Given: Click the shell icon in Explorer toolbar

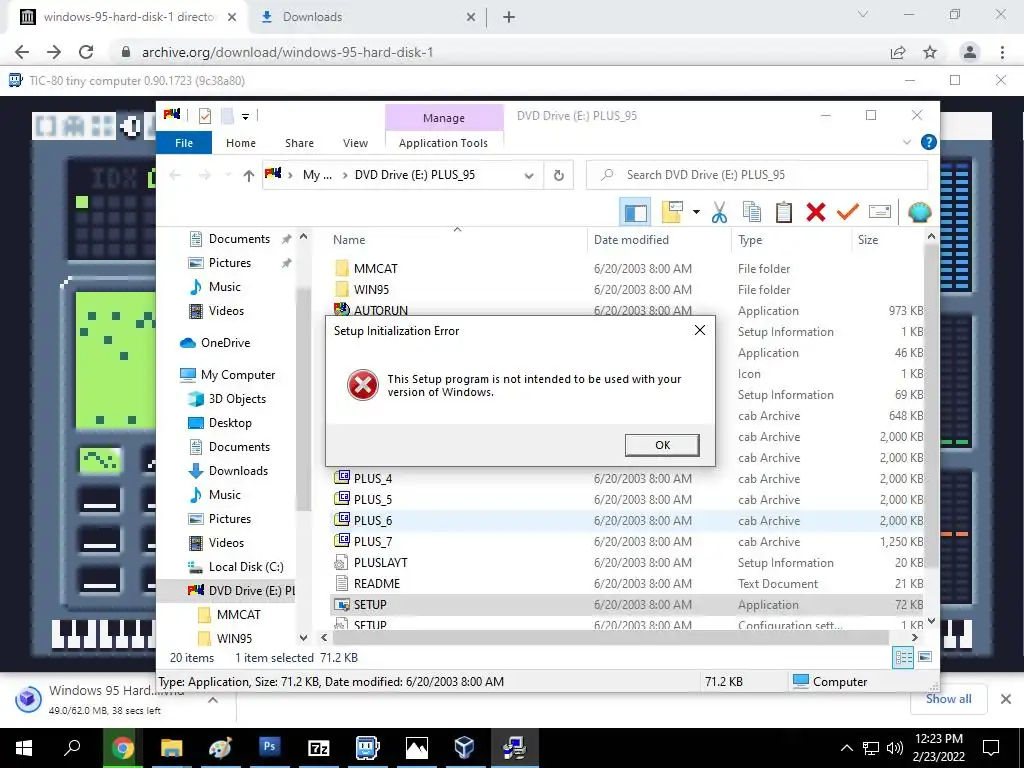Looking at the screenshot, I should click(x=920, y=212).
